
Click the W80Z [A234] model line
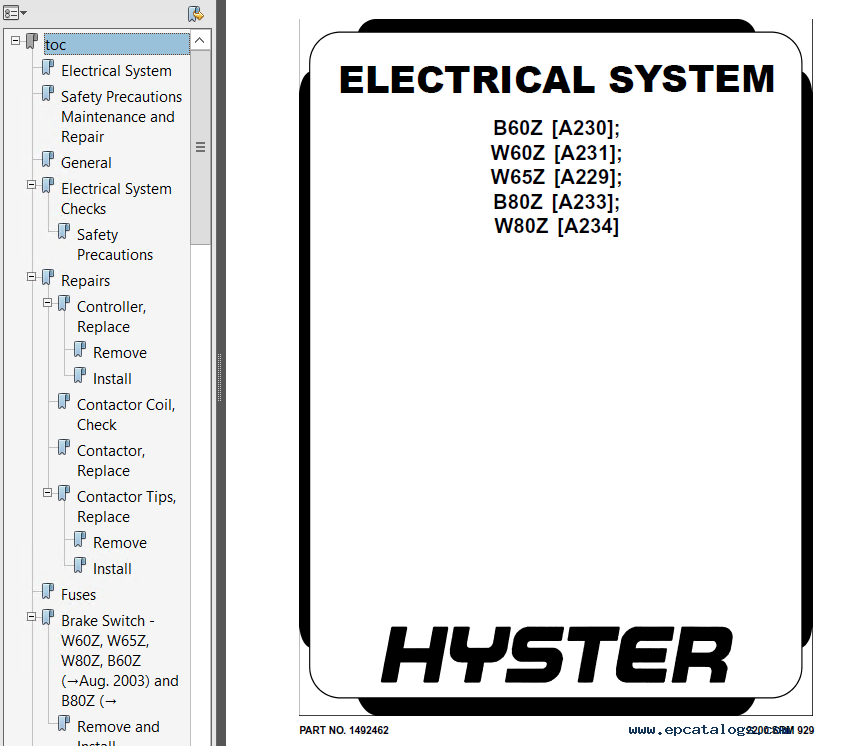point(556,226)
